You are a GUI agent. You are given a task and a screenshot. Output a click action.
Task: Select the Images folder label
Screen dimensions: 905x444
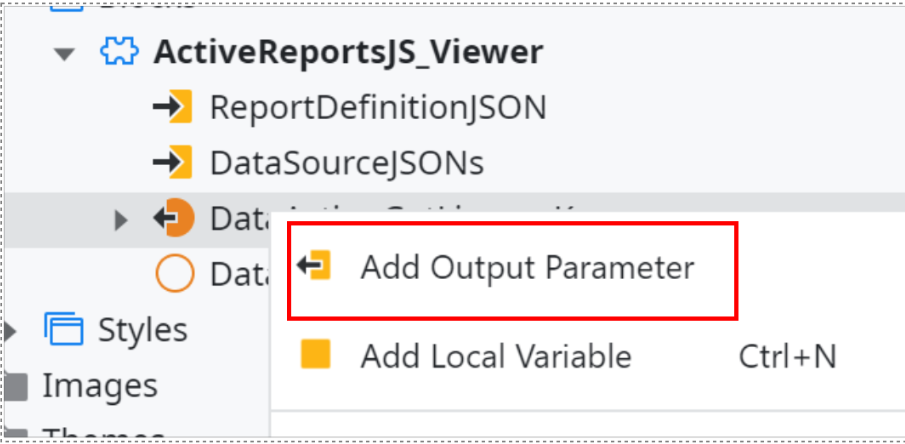[x=100, y=385]
